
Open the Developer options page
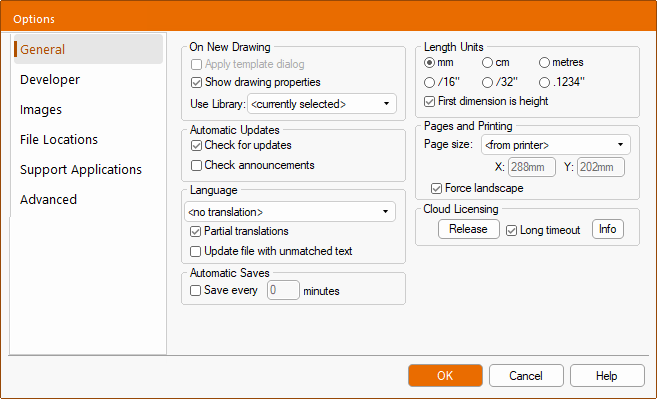(x=88, y=80)
